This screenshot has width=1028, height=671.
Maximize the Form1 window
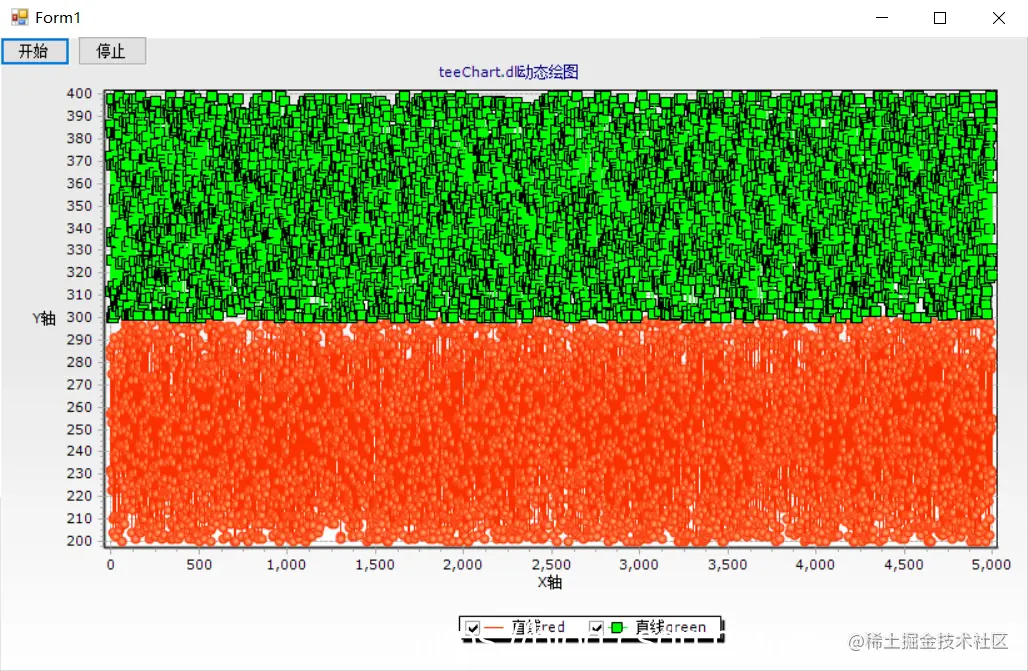tap(939, 18)
